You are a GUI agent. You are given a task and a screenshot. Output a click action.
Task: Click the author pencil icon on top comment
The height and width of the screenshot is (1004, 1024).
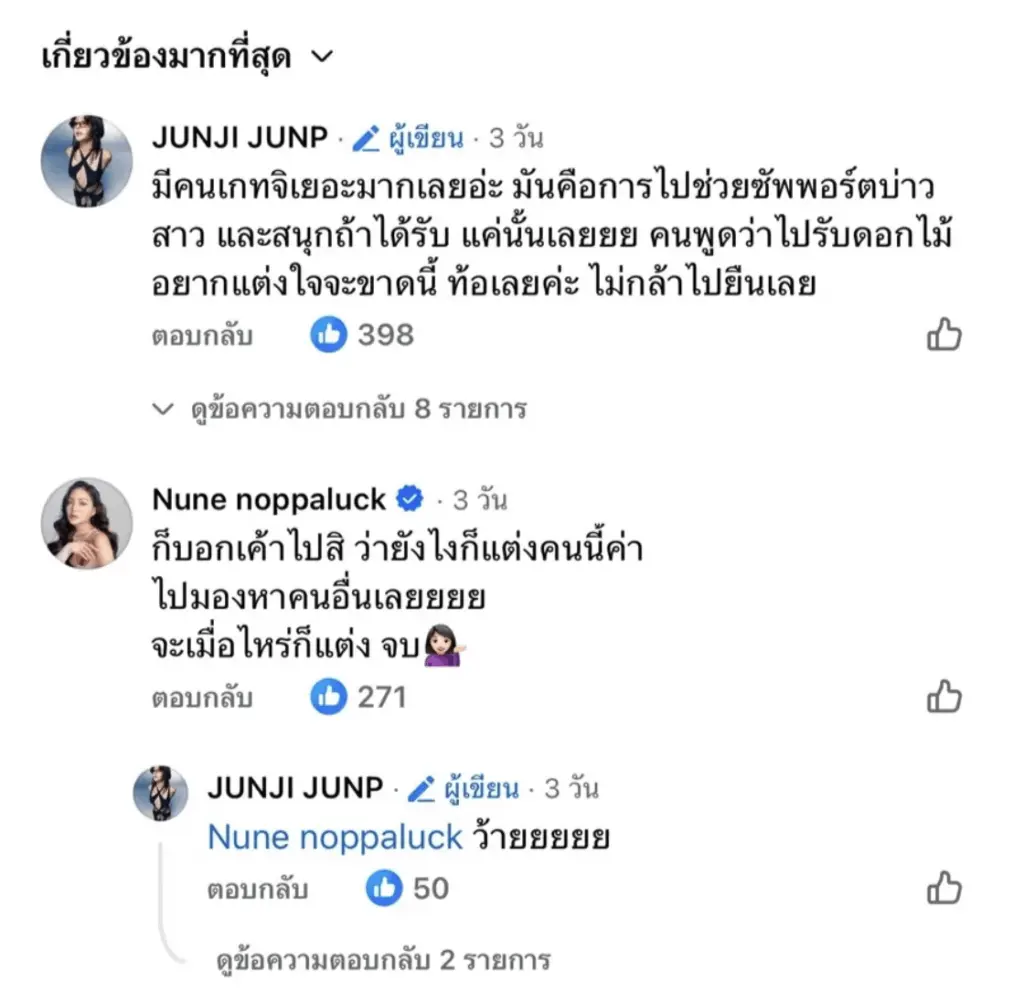(366, 139)
